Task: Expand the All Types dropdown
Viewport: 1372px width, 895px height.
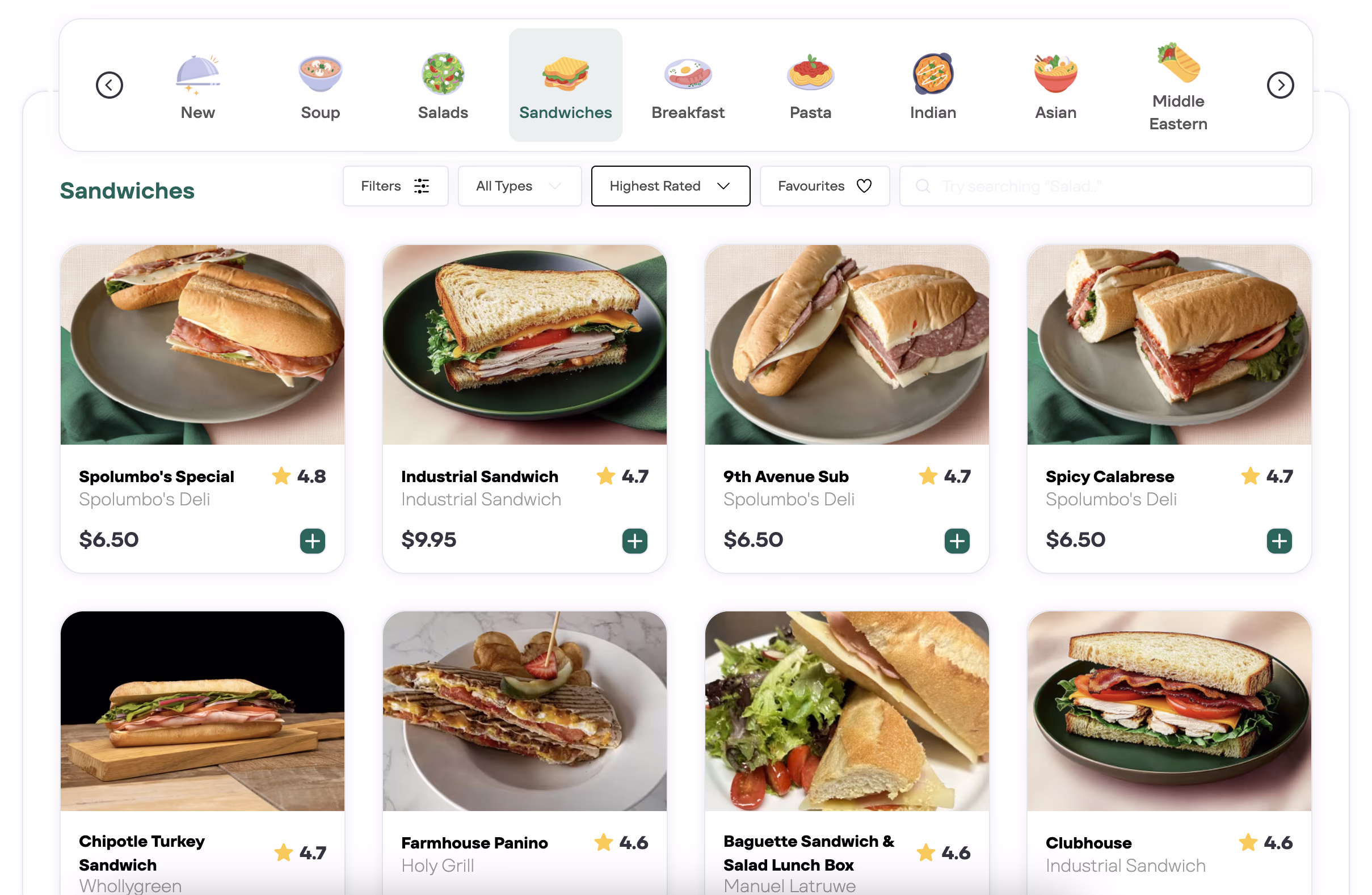Action: tap(519, 186)
